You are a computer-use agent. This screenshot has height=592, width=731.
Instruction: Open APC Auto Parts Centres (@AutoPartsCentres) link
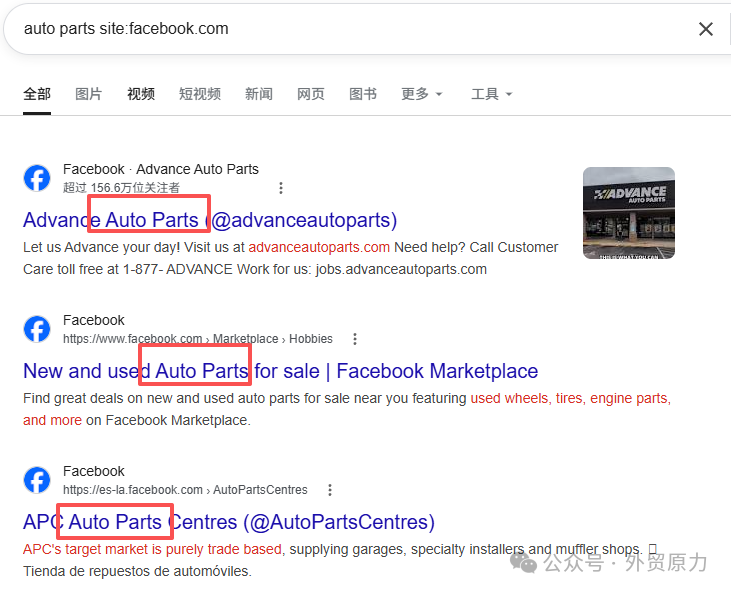pyautogui.click(x=228, y=522)
